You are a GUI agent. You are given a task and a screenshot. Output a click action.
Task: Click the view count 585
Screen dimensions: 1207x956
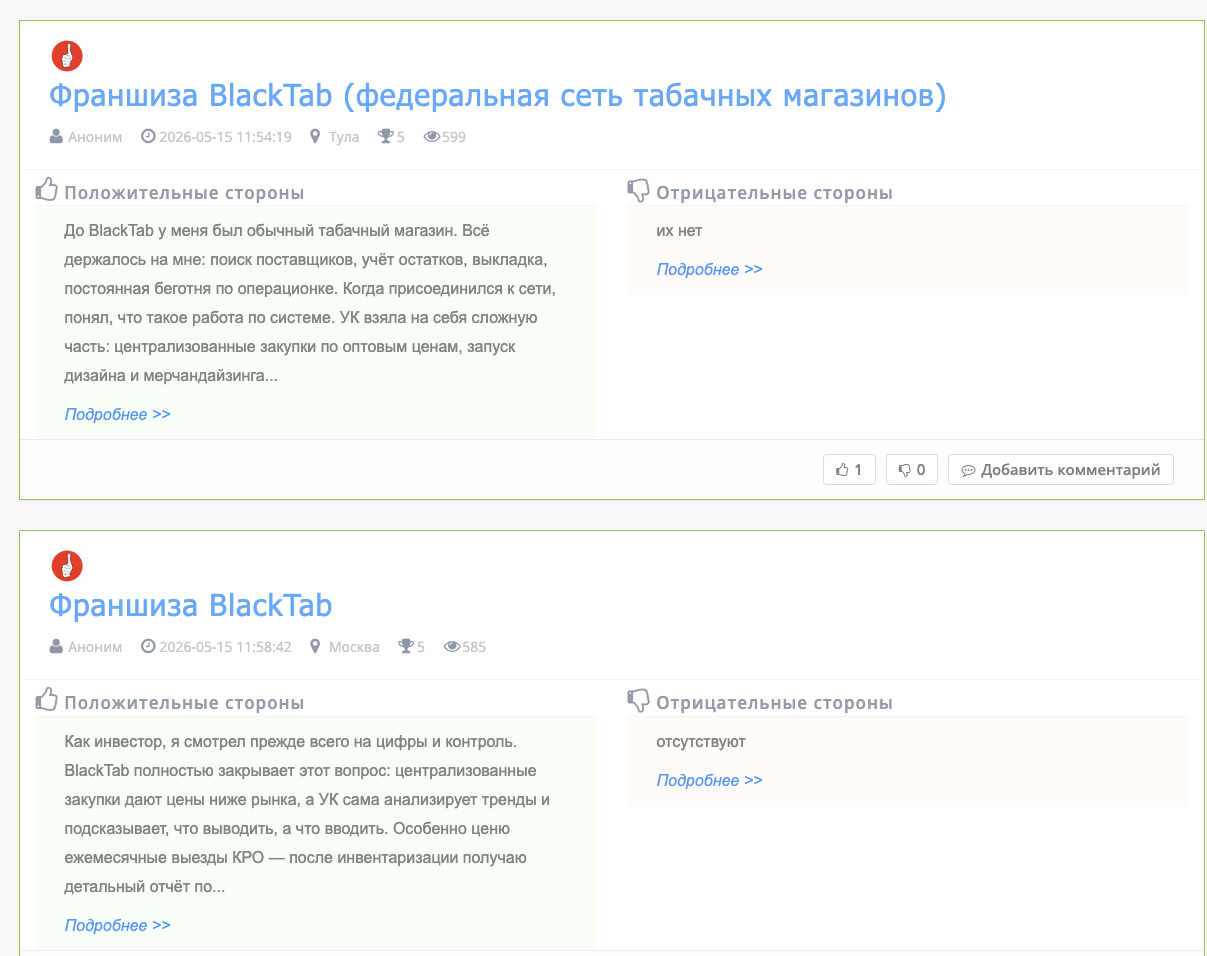point(474,647)
